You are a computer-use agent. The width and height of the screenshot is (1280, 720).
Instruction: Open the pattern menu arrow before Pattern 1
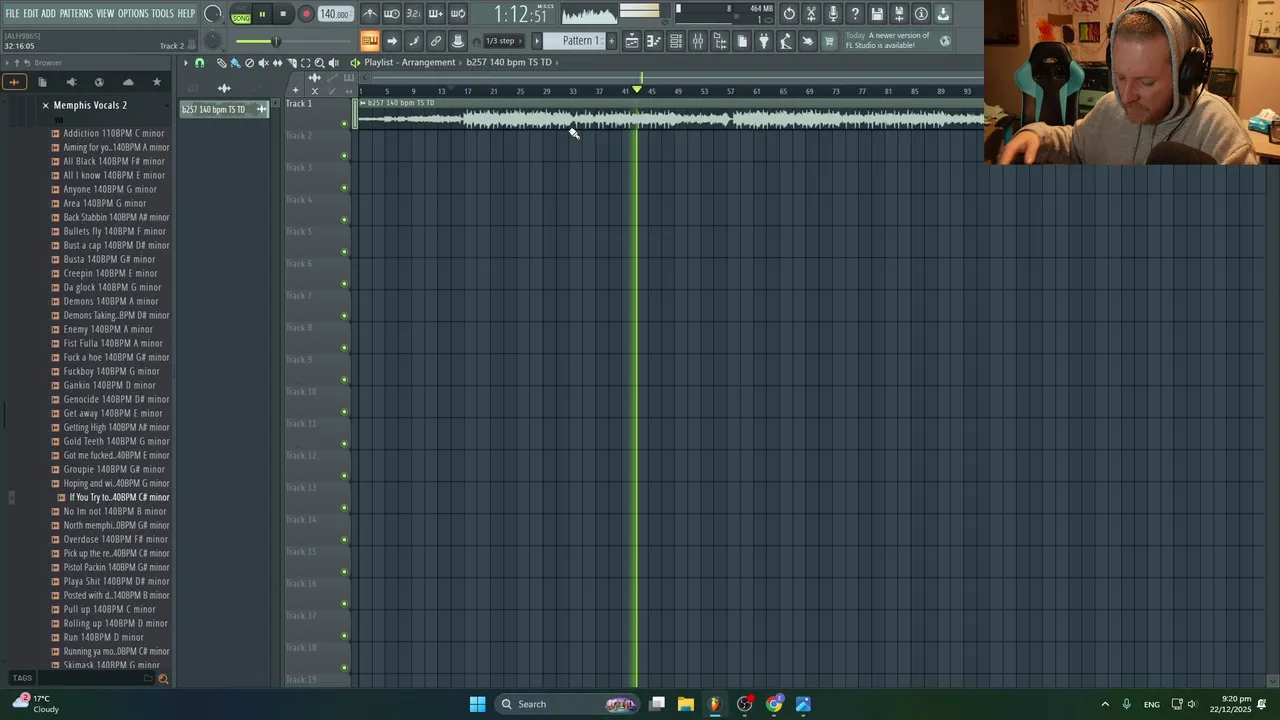point(537,41)
